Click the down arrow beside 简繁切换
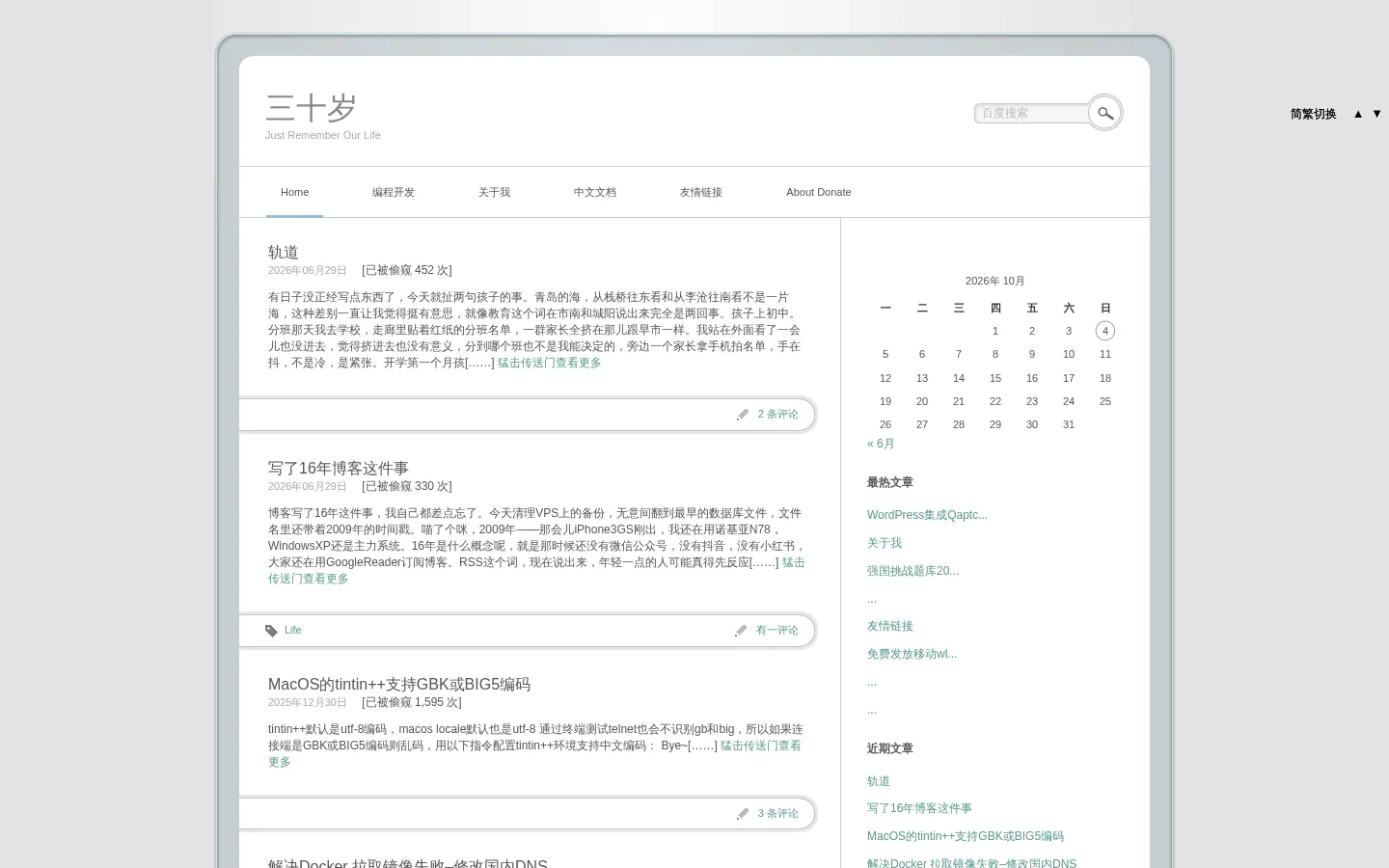Screen dimensions: 1389x868 (x=1376, y=114)
